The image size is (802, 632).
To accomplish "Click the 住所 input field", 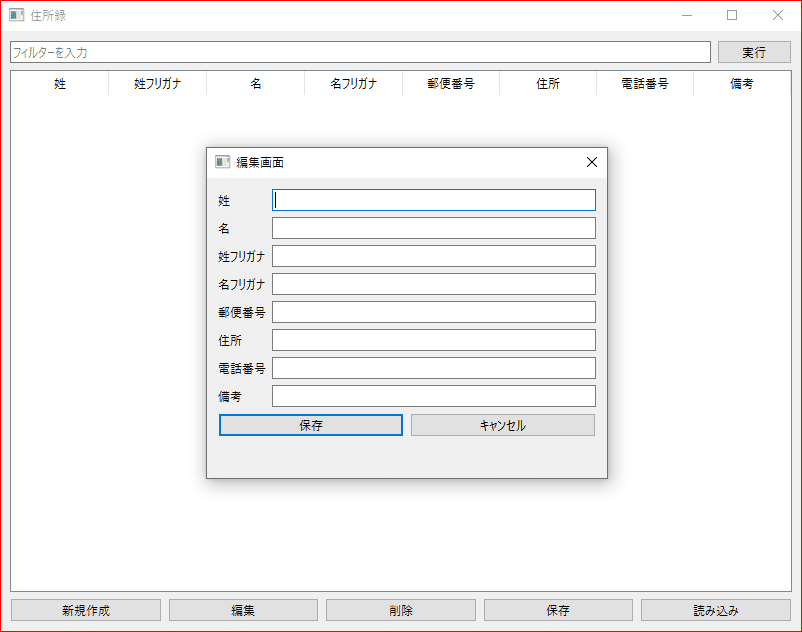I will click(x=434, y=340).
